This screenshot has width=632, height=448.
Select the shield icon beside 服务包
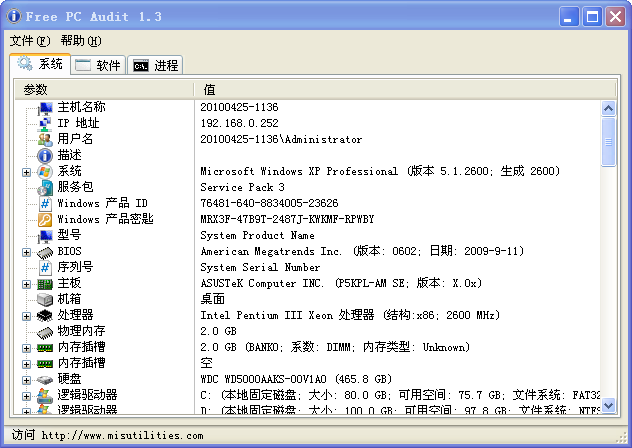point(45,187)
